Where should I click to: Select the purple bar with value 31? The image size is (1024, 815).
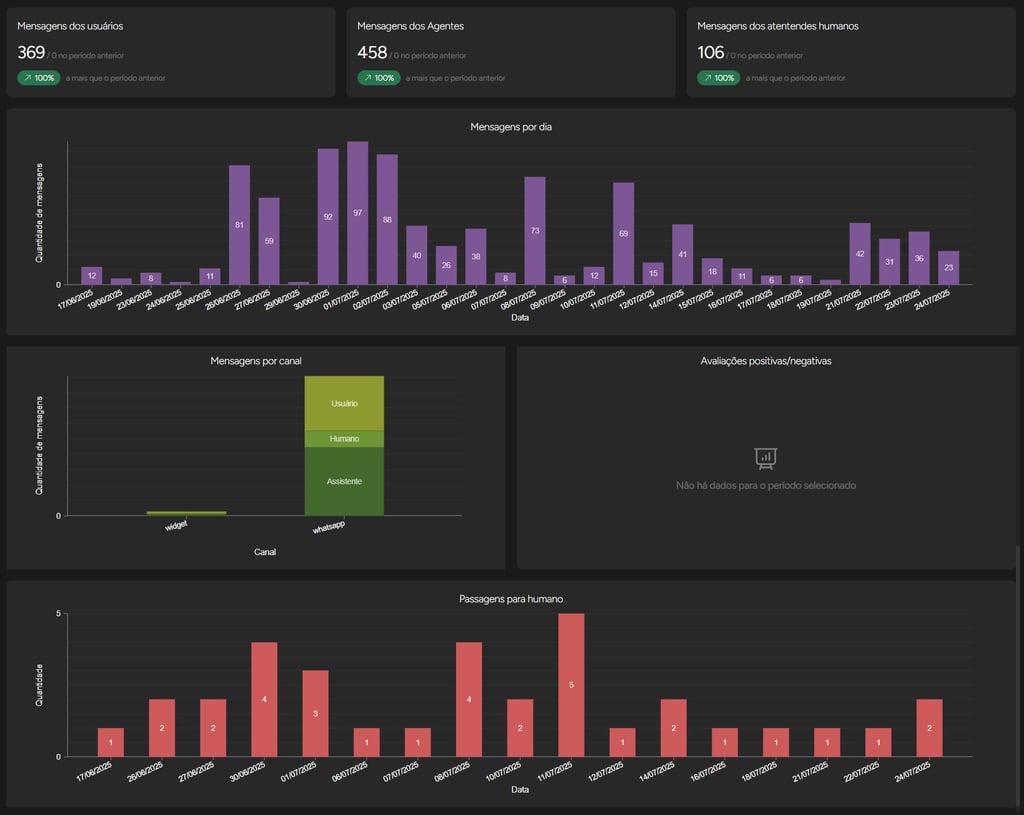[x=889, y=261]
